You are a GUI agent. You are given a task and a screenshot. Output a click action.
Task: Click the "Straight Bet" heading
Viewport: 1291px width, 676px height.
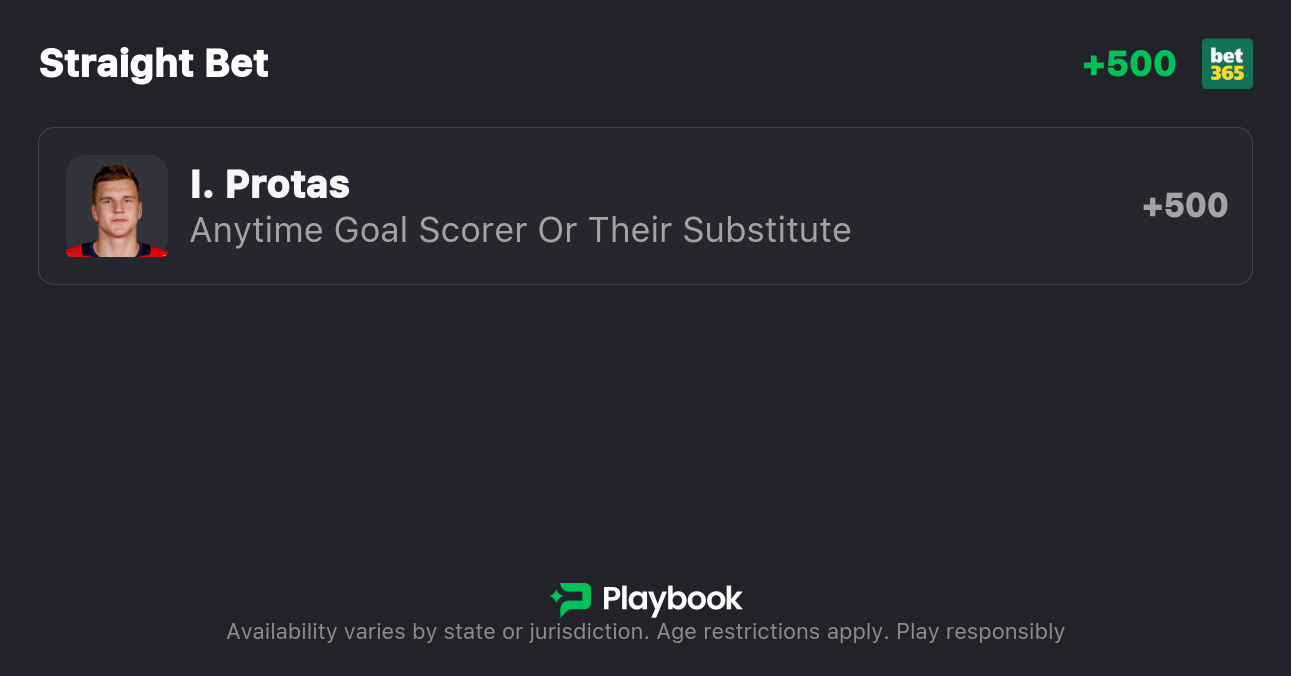pos(154,64)
